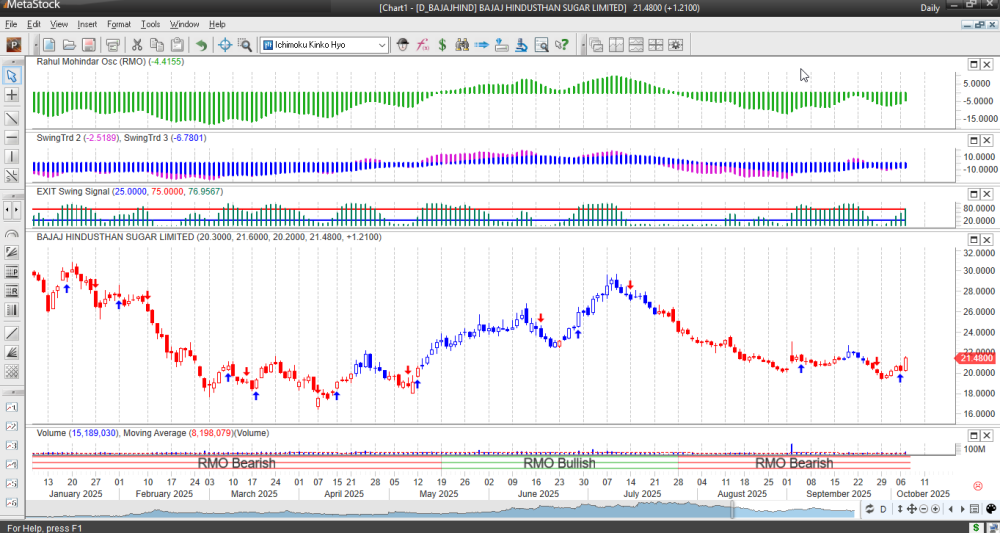Viewport: 1000px width, 533px height.
Task: Click the chart overview range slider handle
Action: pyautogui.click(x=733, y=510)
